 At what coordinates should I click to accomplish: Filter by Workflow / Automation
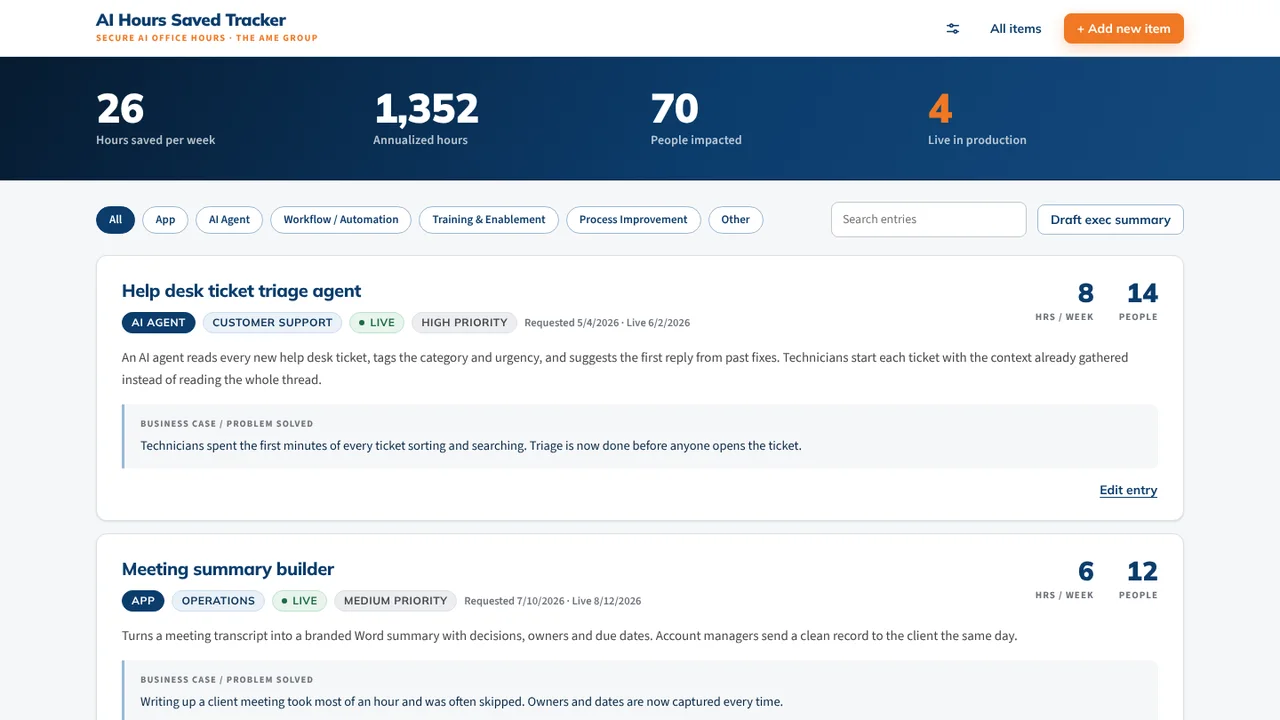click(x=340, y=220)
